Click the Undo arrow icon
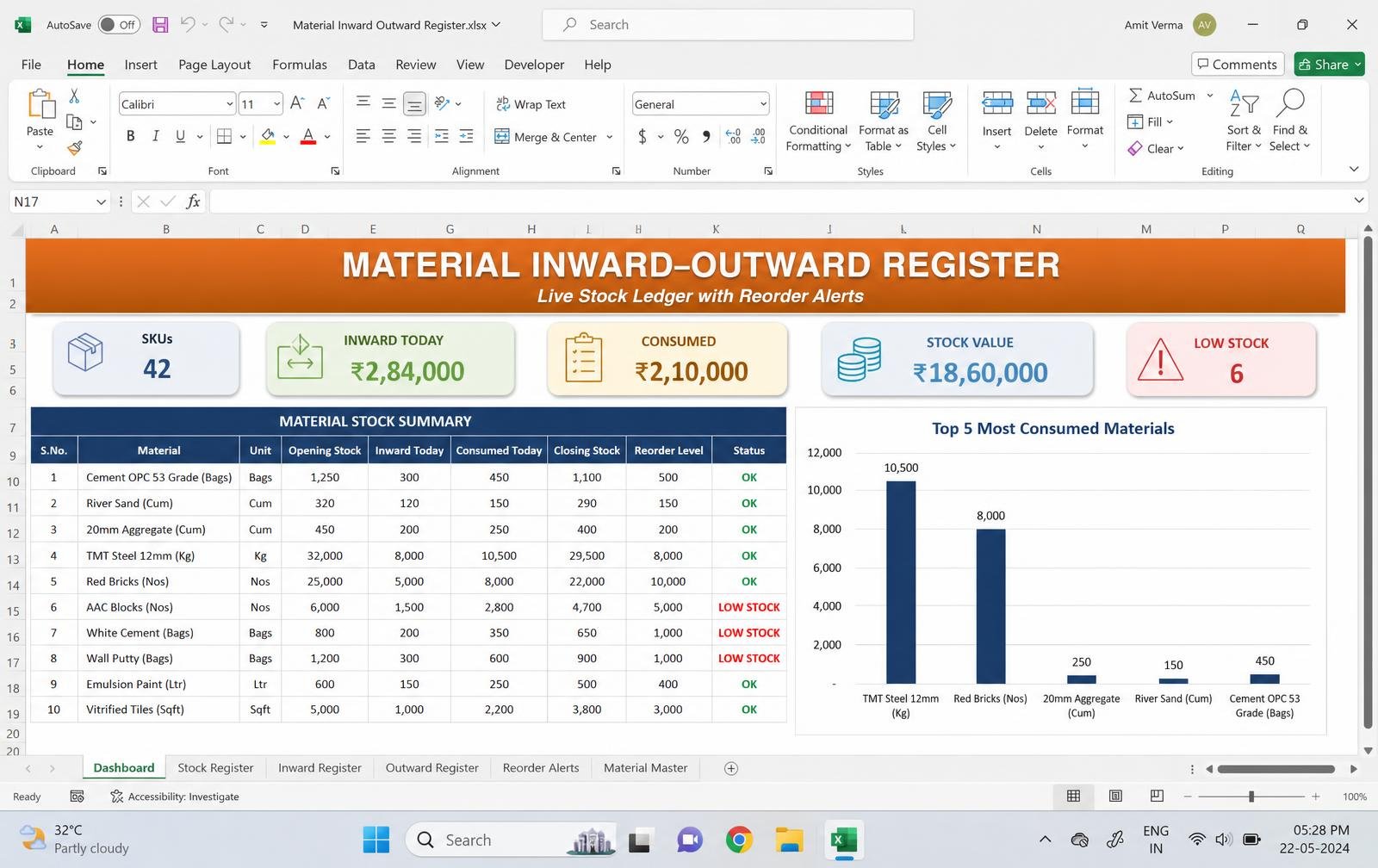Image resolution: width=1378 pixels, height=868 pixels. pos(188,24)
